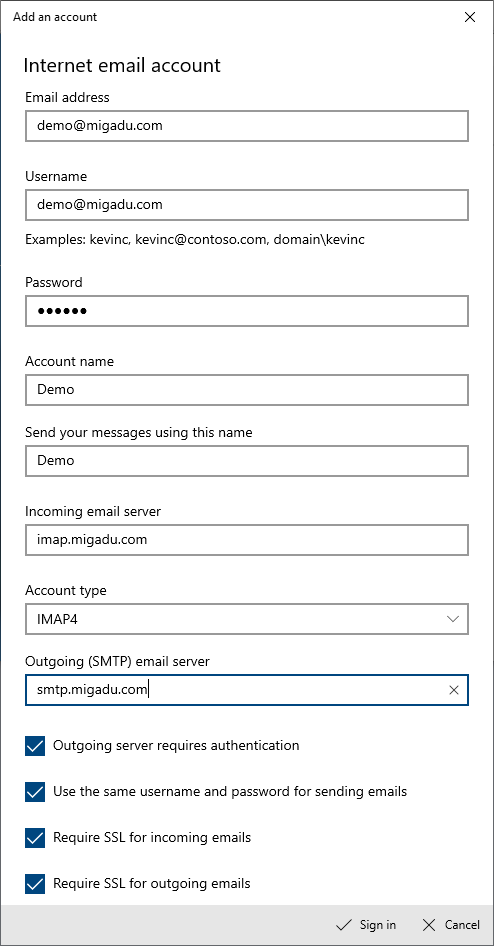Click the Incoming email server label
This screenshot has width=494, height=946.
pos(93,512)
